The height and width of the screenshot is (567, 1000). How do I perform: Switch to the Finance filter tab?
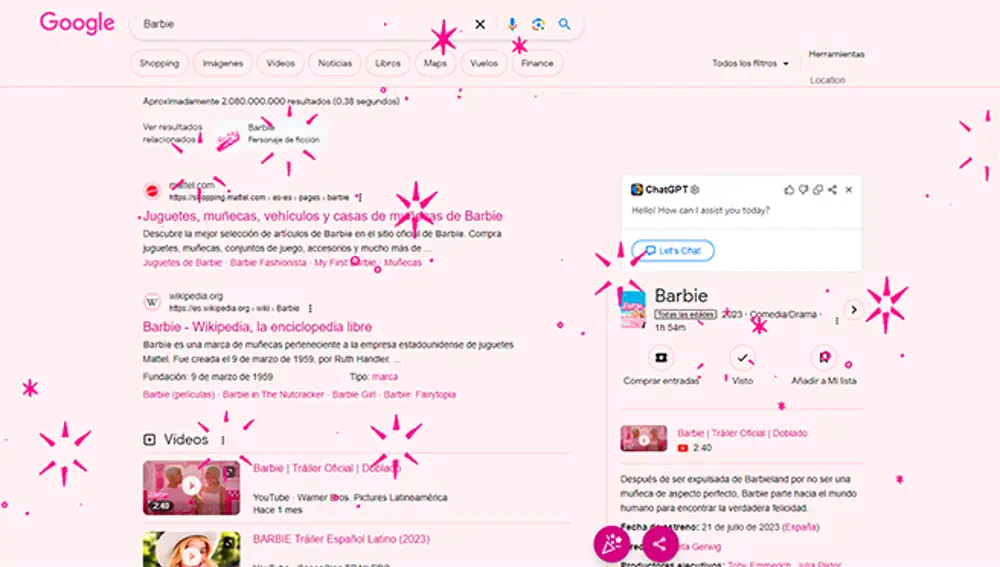click(x=537, y=63)
